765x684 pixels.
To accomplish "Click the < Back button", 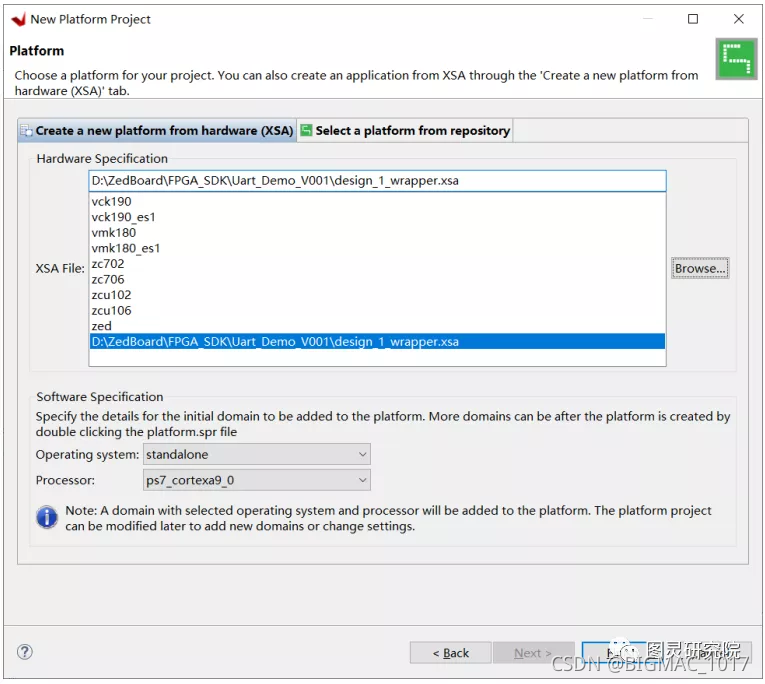I will coord(450,653).
